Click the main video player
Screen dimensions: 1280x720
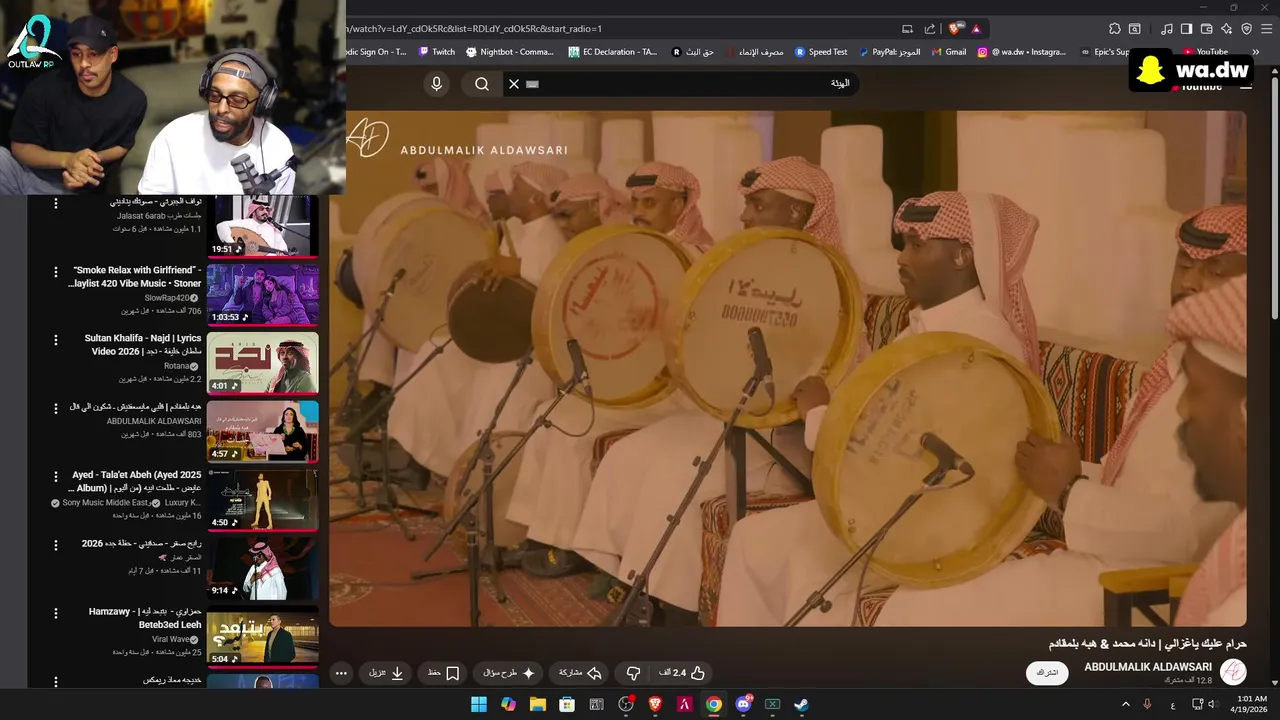coord(788,368)
